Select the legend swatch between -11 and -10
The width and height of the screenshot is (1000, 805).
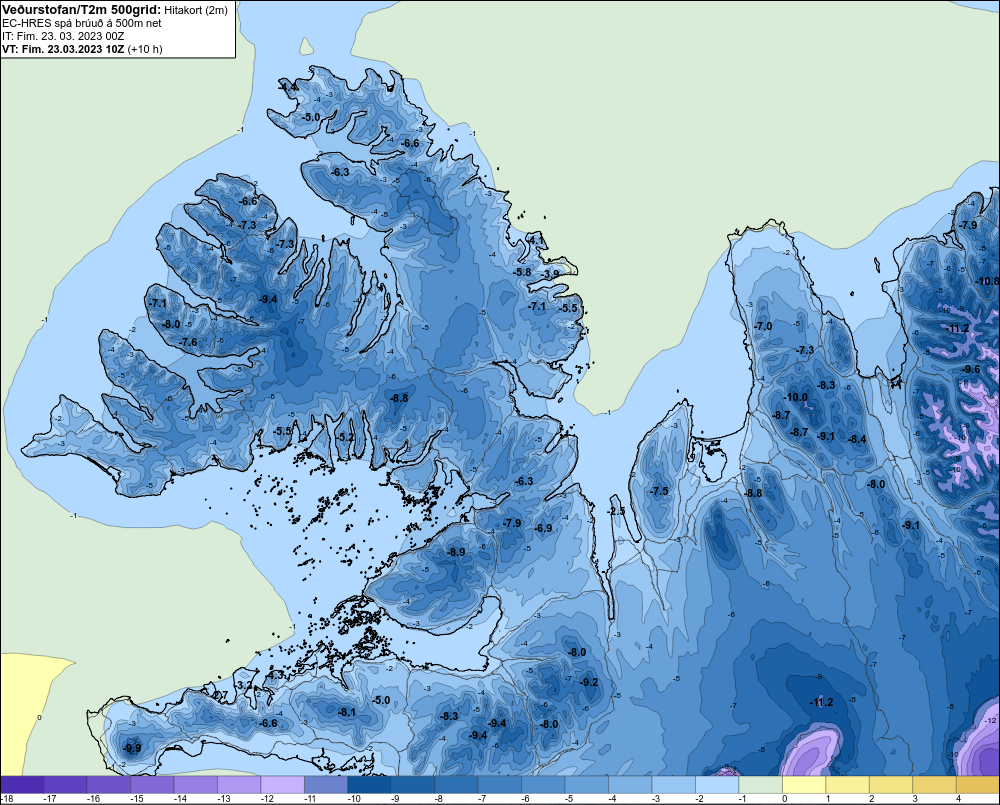(326, 785)
